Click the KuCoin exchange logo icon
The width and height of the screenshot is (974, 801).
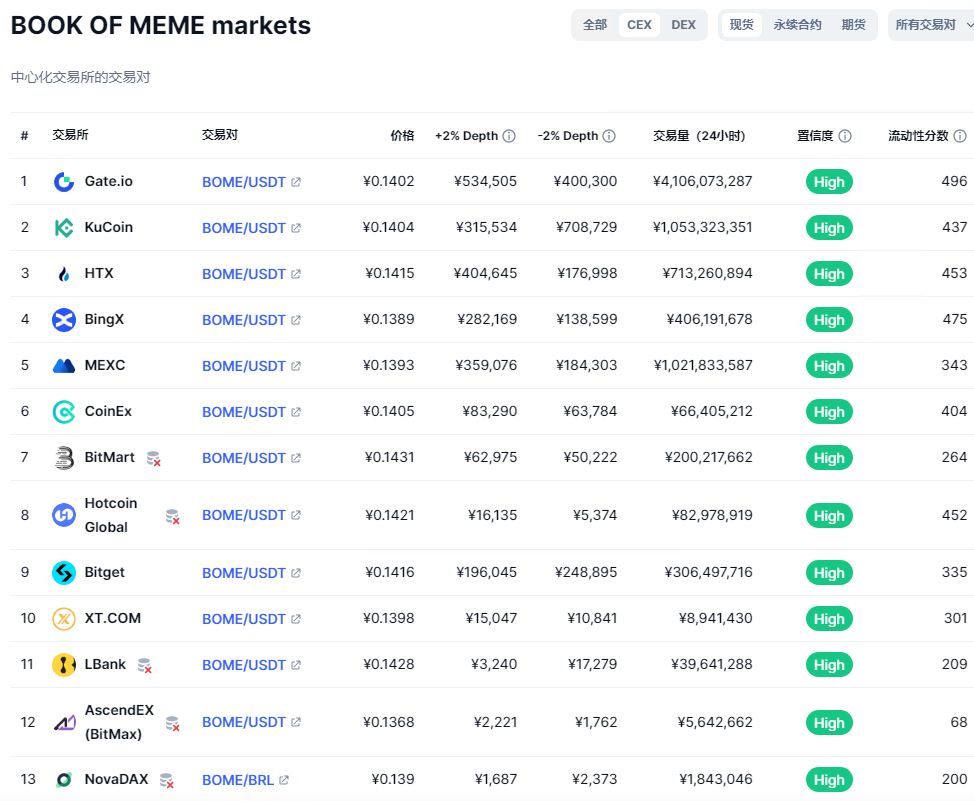tap(64, 228)
